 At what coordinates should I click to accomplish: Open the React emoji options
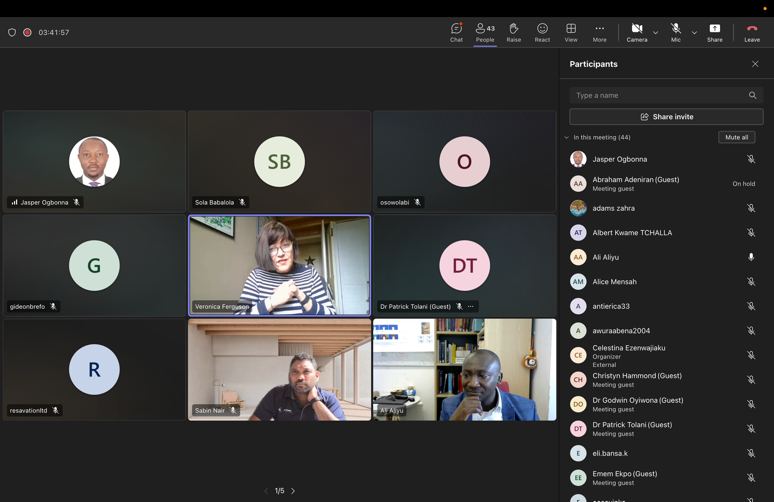(542, 33)
